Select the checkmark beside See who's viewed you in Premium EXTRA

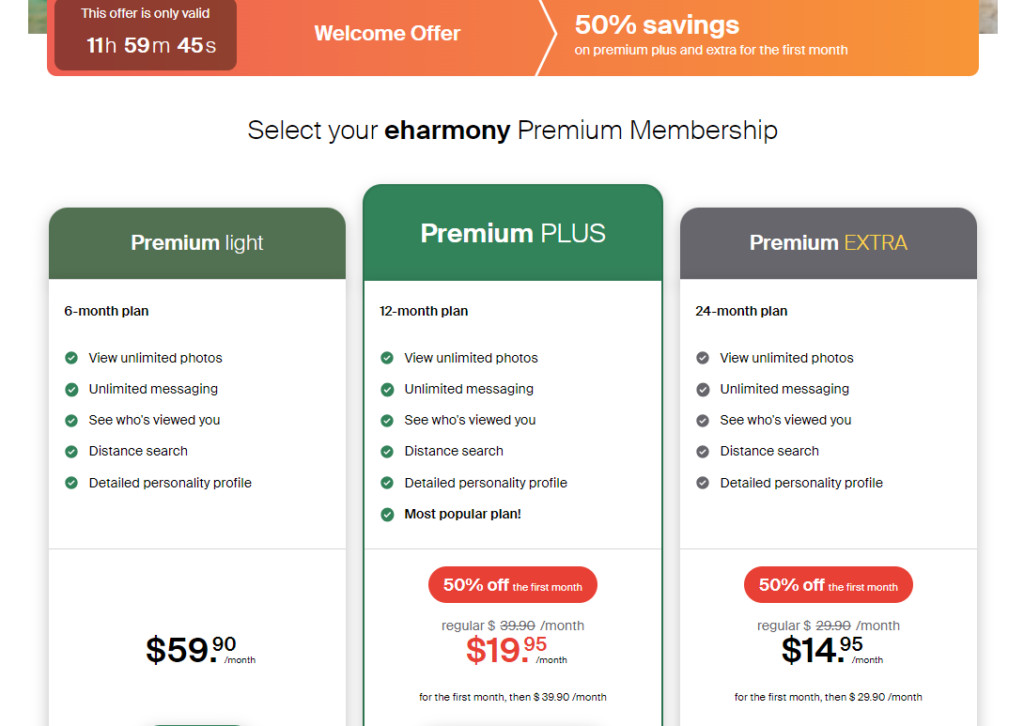pyautogui.click(x=701, y=420)
